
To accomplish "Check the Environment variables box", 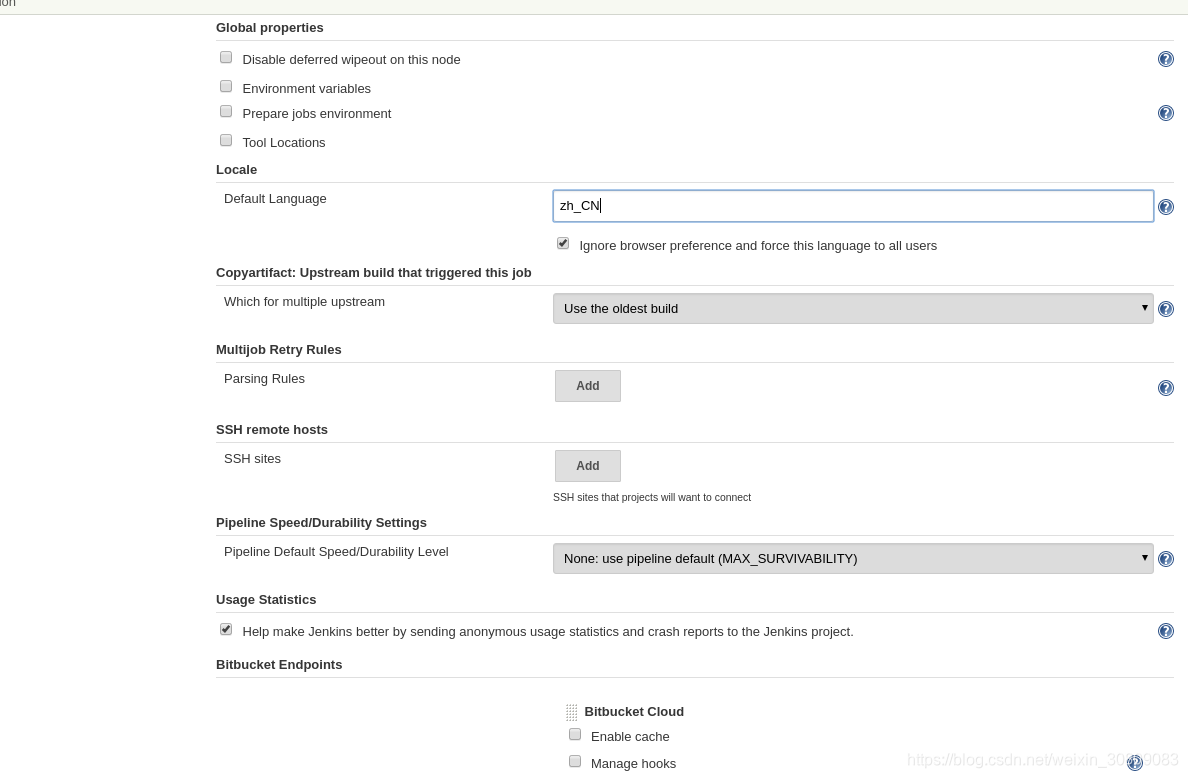I will click(x=226, y=86).
